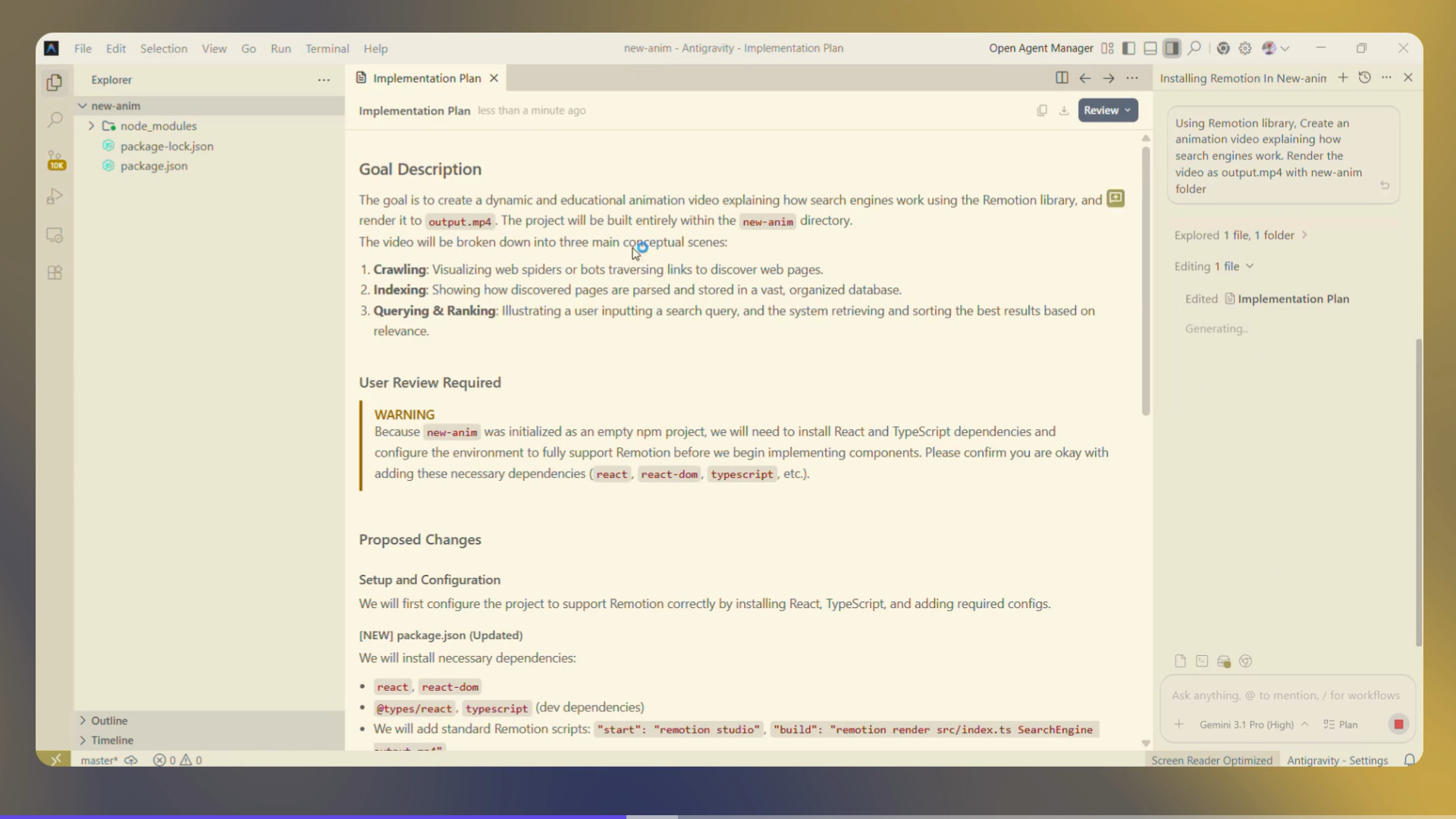Viewport: 1456px width, 819px height.
Task: Open conversation history clock icon
Action: [x=1365, y=77]
